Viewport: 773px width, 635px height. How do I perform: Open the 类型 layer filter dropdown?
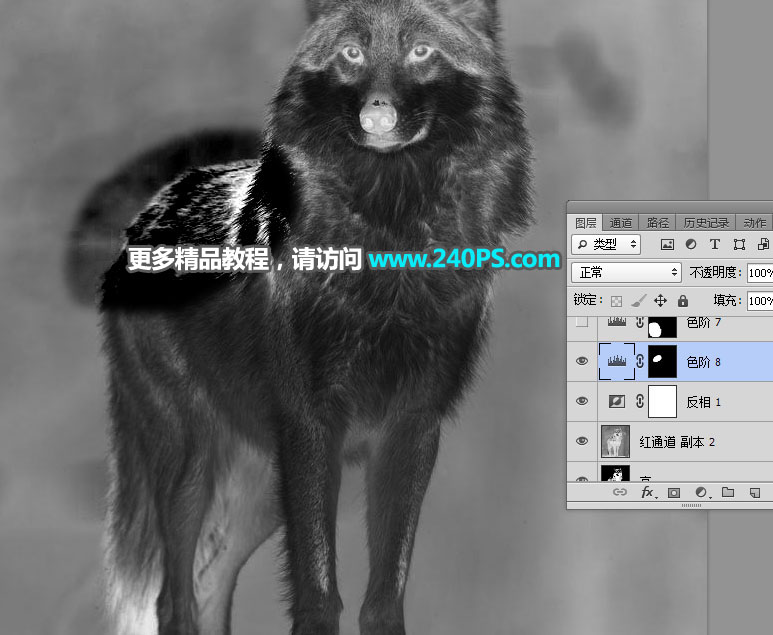coord(606,245)
